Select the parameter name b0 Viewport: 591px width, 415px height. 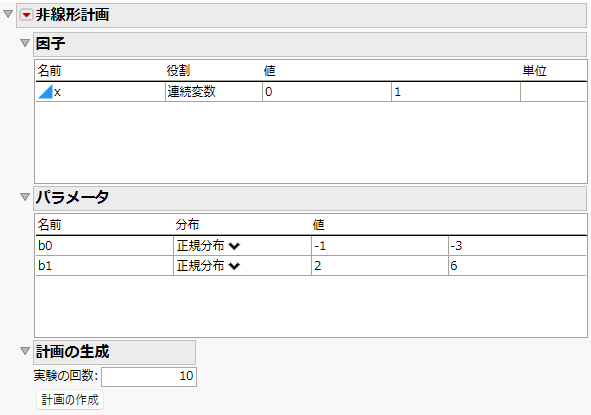(x=104, y=246)
